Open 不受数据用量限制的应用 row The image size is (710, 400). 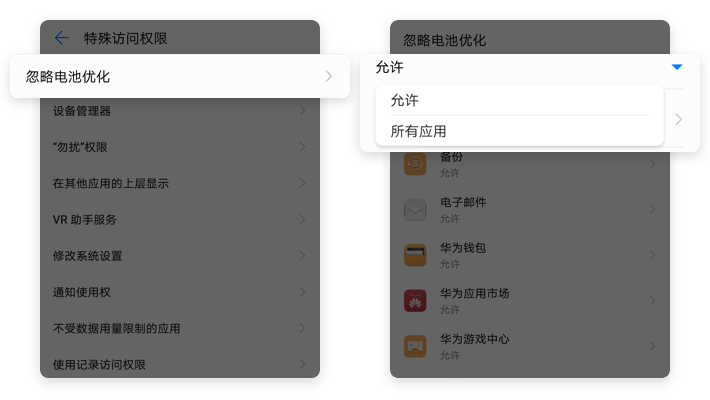click(180, 328)
